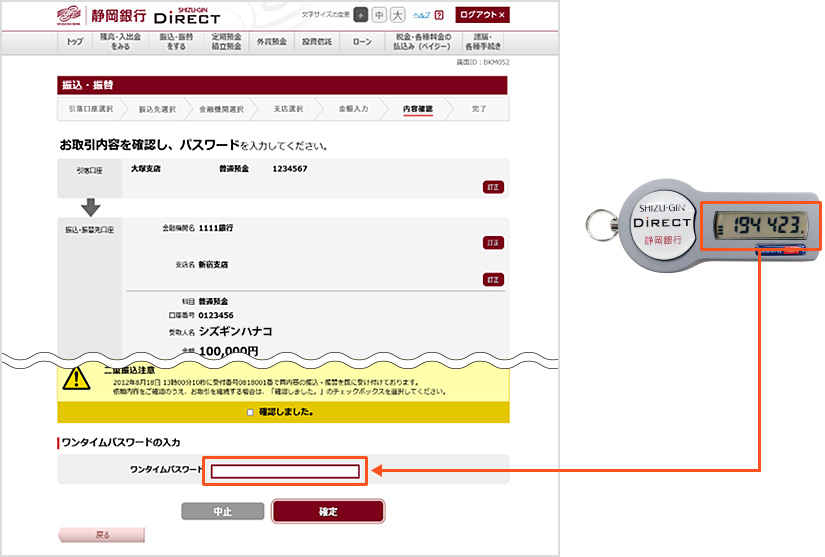The width and height of the screenshot is (825, 557).
Task: Open ローン menu item
Action: click(x=362, y=42)
